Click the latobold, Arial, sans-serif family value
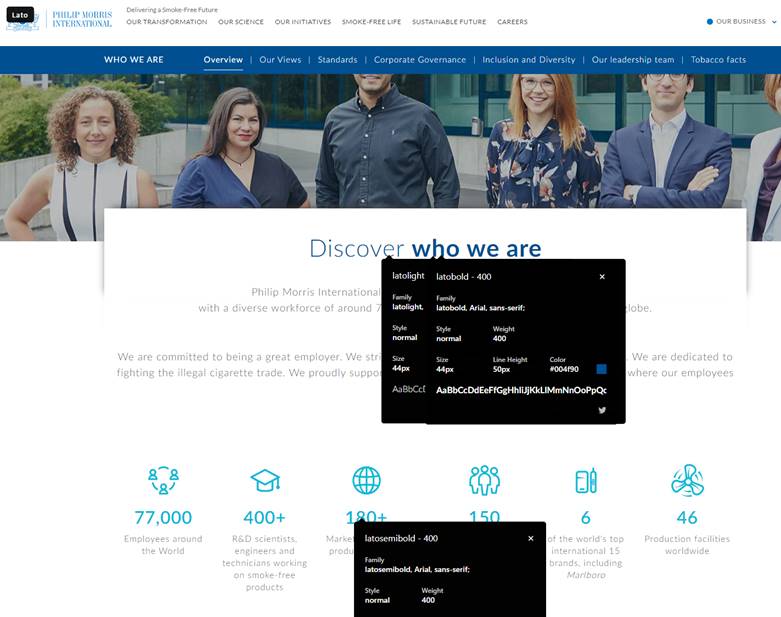Viewport: 781px width, 617px height. tap(480, 308)
